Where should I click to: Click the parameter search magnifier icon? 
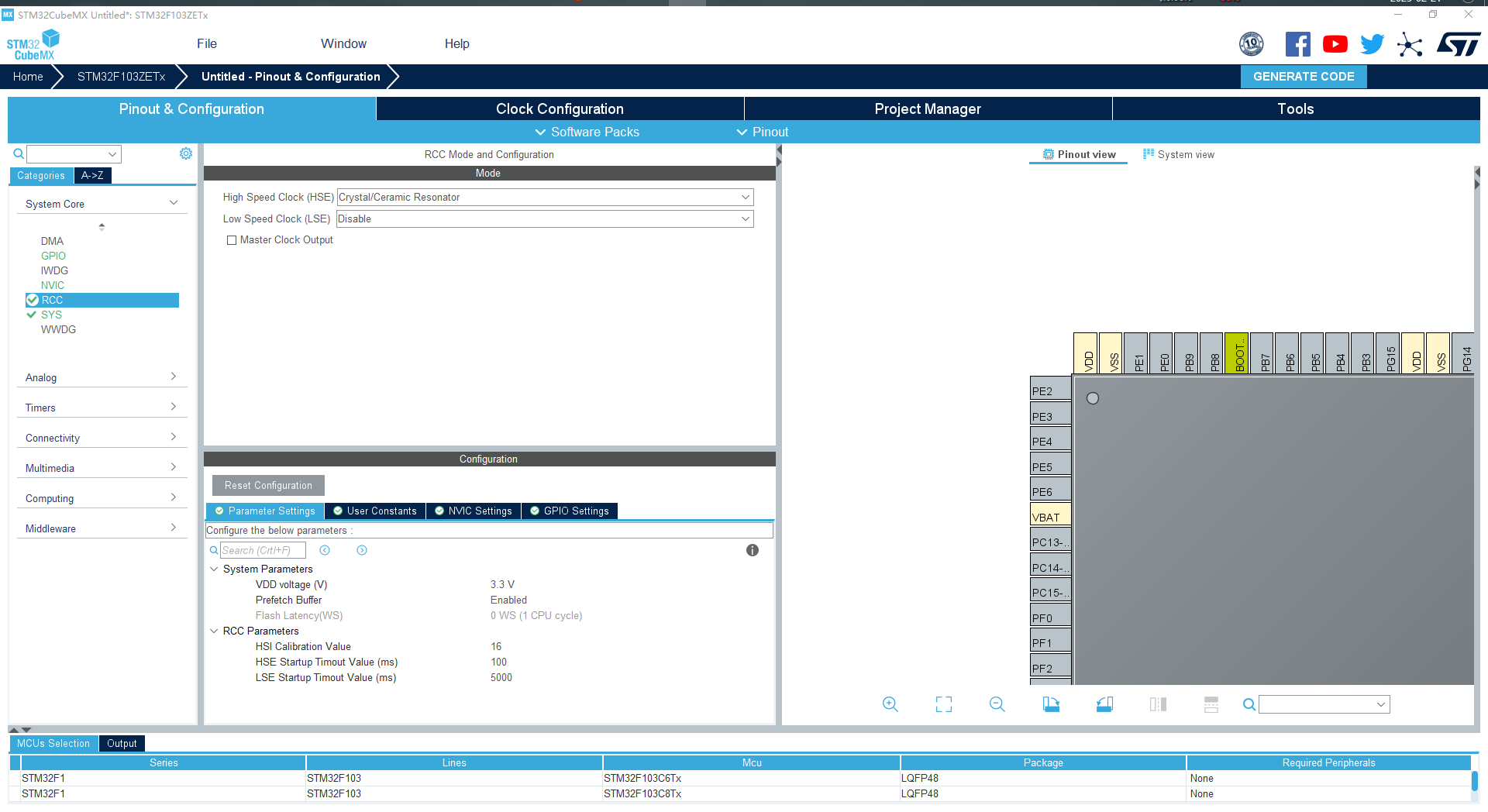point(214,550)
